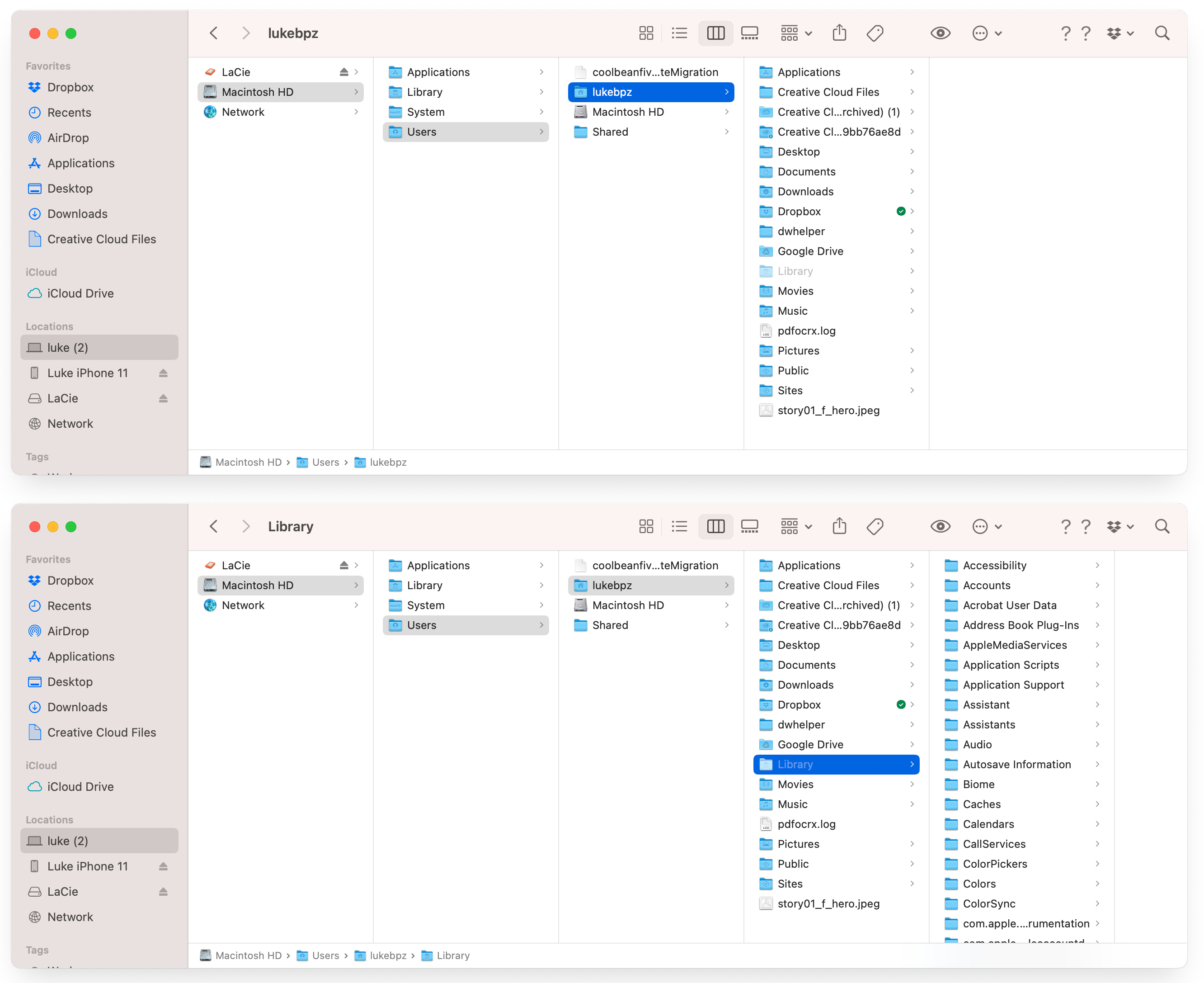Open Dropbox toolbar dropdown in bottom window
The height and width of the screenshot is (983, 1204).
click(x=1119, y=526)
